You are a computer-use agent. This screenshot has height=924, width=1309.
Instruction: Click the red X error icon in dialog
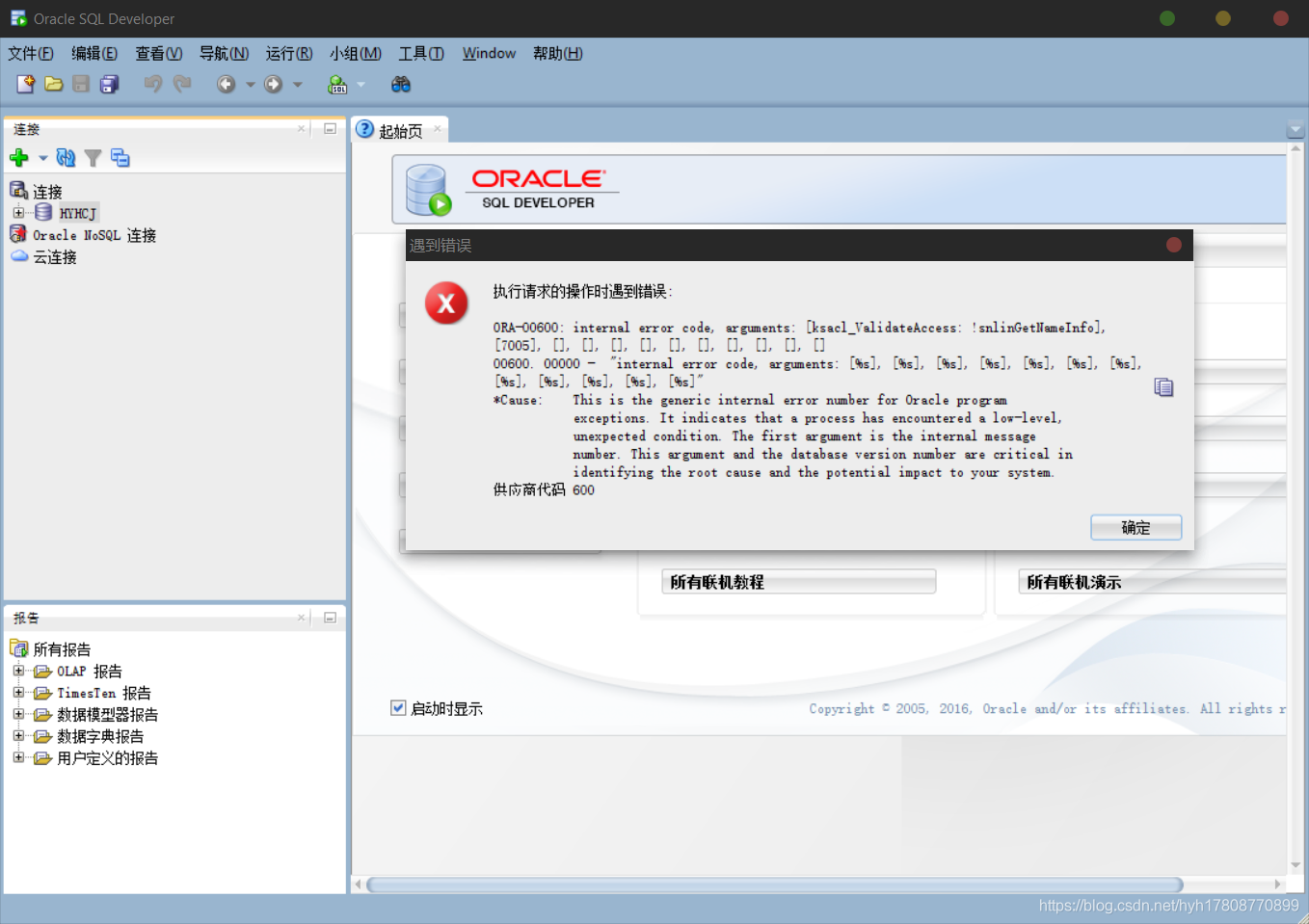pyautogui.click(x=446, y=304)
